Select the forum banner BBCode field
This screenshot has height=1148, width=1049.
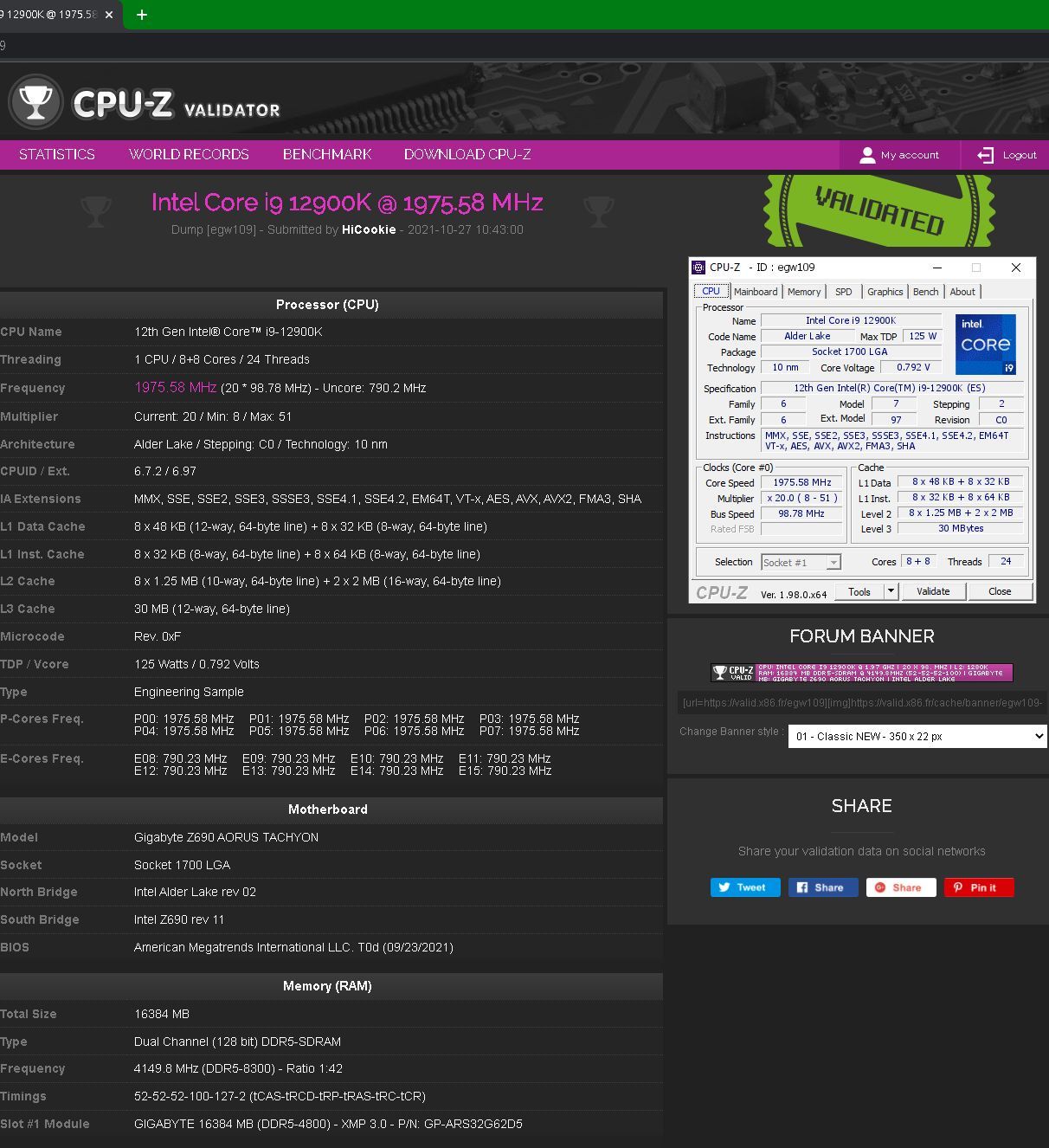point(862,702)
